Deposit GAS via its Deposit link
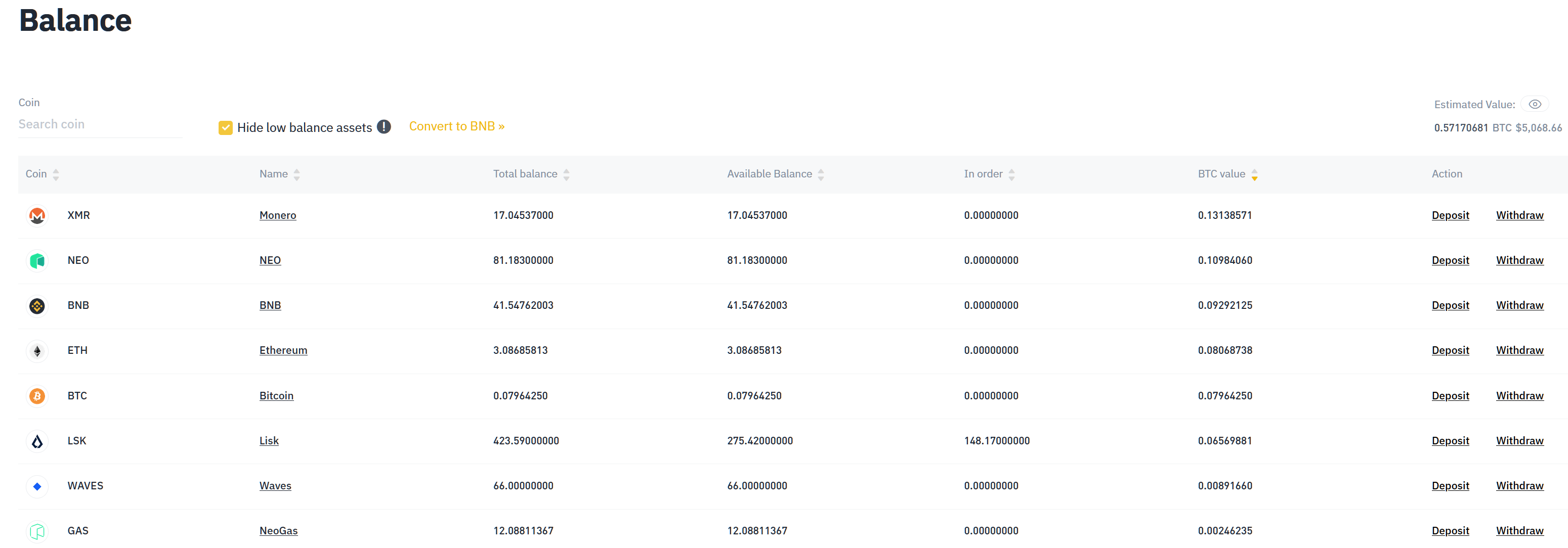 click(x=1450, y=530)
